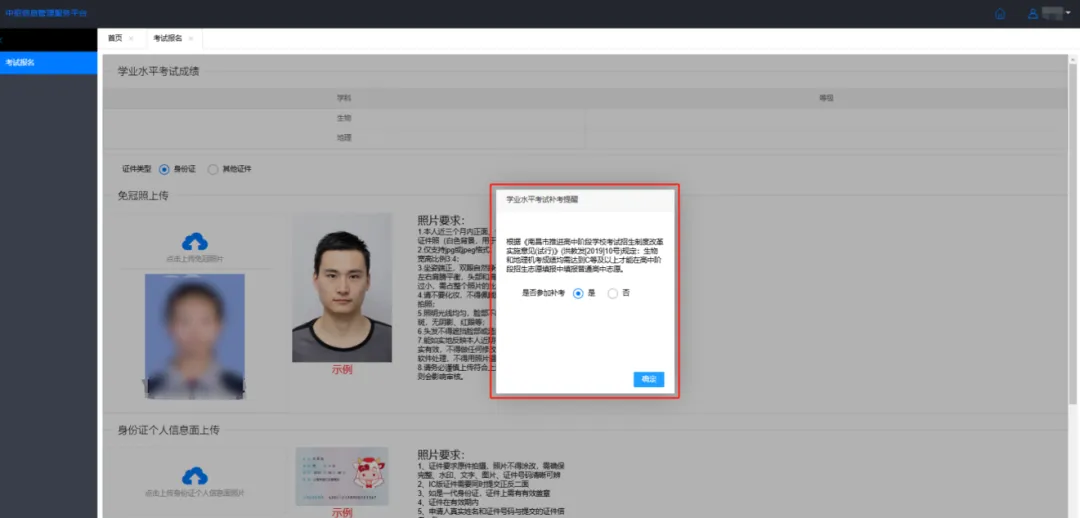Viewport: 1080px width, 518px height.
Task: Click the example ID card image
Action: coord(342,477)
